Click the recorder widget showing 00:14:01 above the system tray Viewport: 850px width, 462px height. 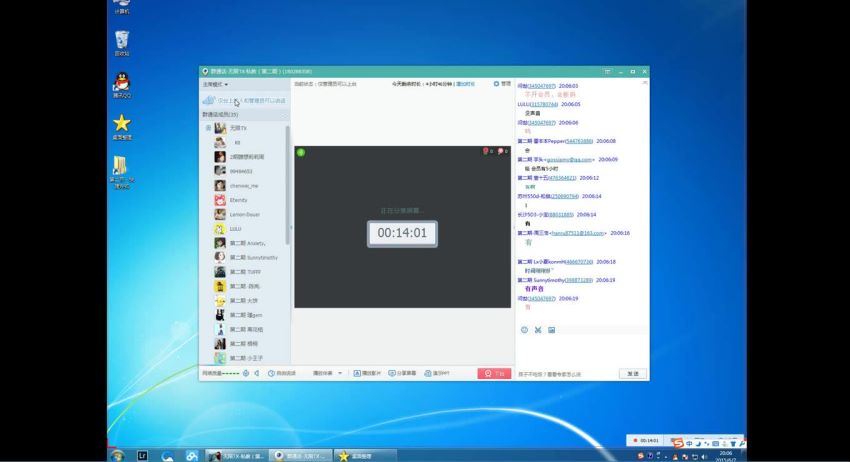[x=646, y=440]
